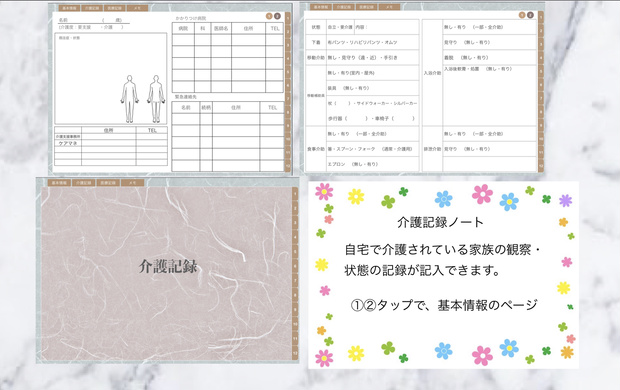Go to side tab 7 on cover page
The height and width of the screenshot is (390, 620).
point(295,281)
